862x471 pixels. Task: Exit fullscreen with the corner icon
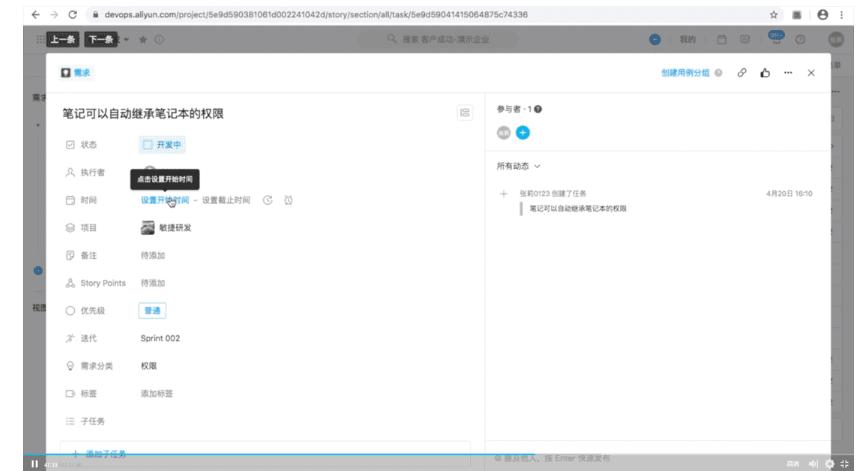tap(845, 464)
